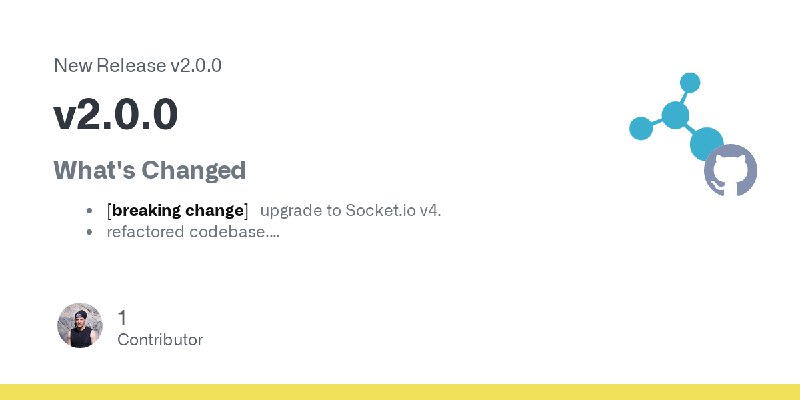Click the 'New Release v2.0.0' subtitle
The height and width of the screenshot is (400, 800).
[x=137, y=65]
